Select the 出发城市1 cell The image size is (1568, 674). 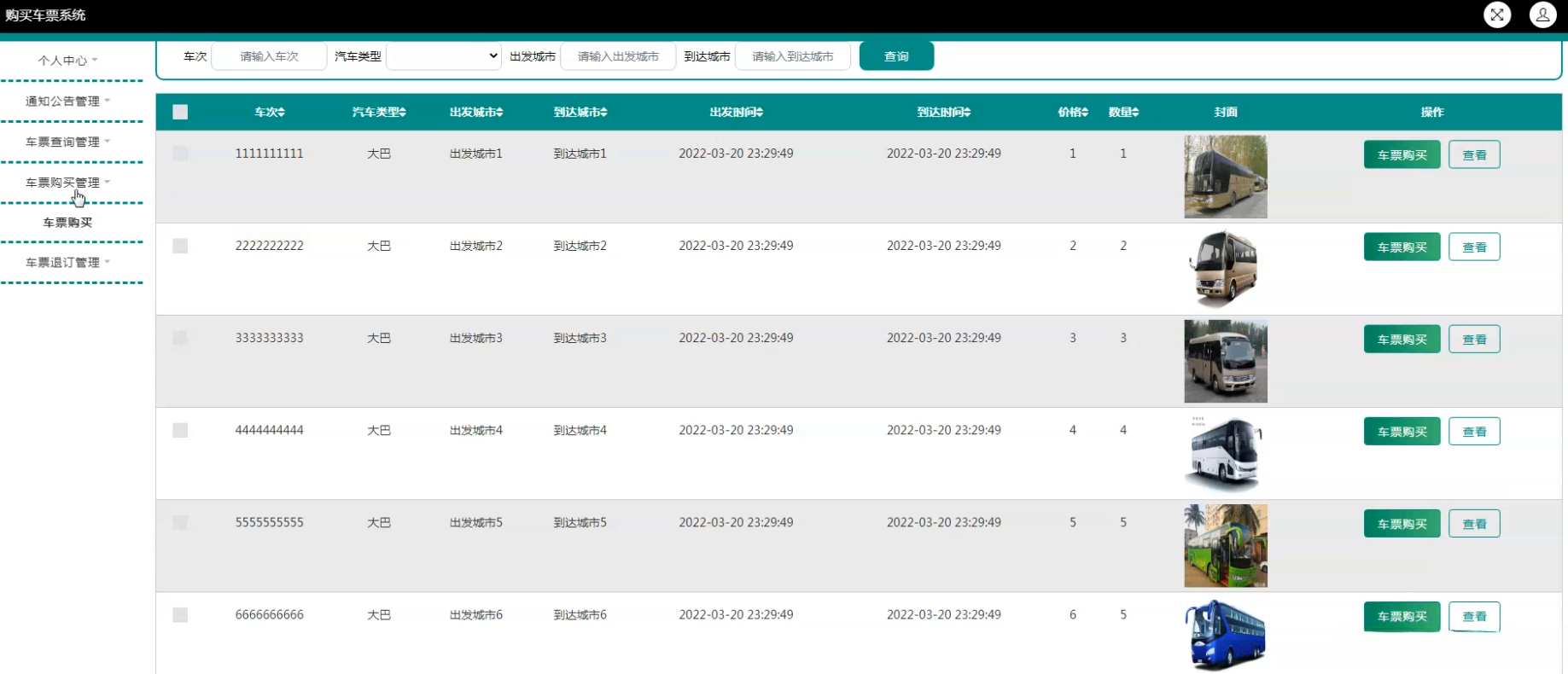pos(476,154)
